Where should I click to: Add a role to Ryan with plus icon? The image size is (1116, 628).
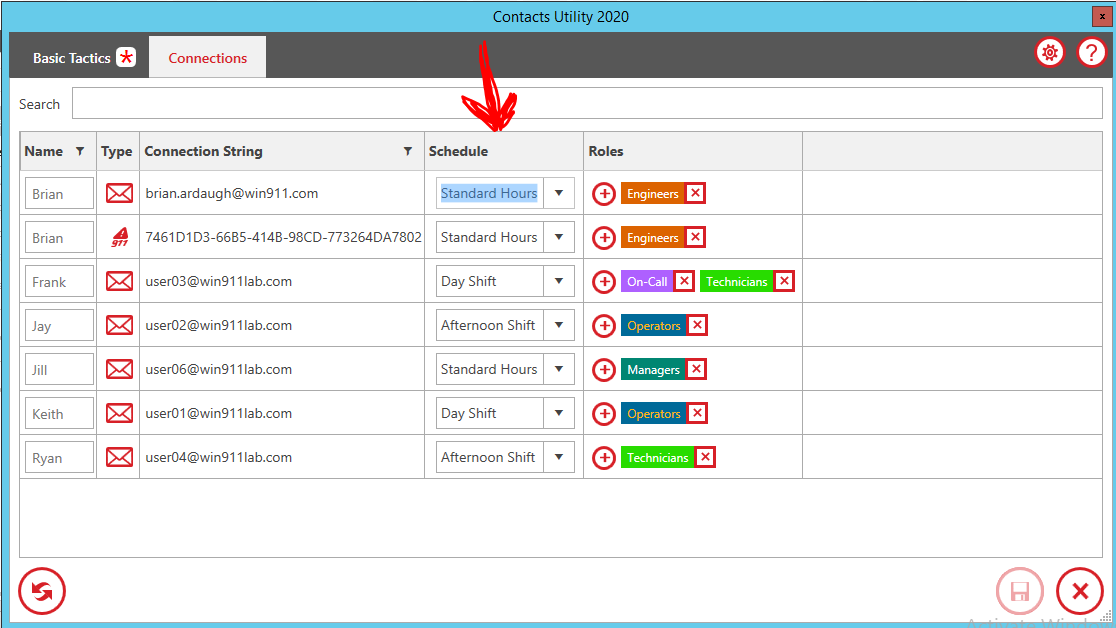604,458
